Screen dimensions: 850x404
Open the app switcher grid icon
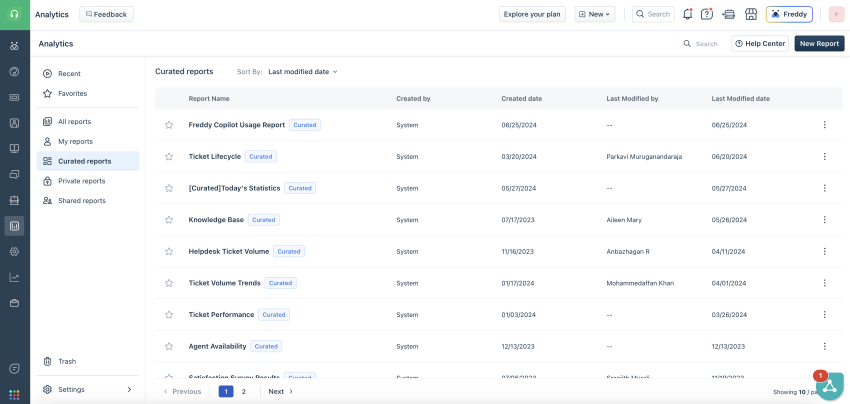15,395
